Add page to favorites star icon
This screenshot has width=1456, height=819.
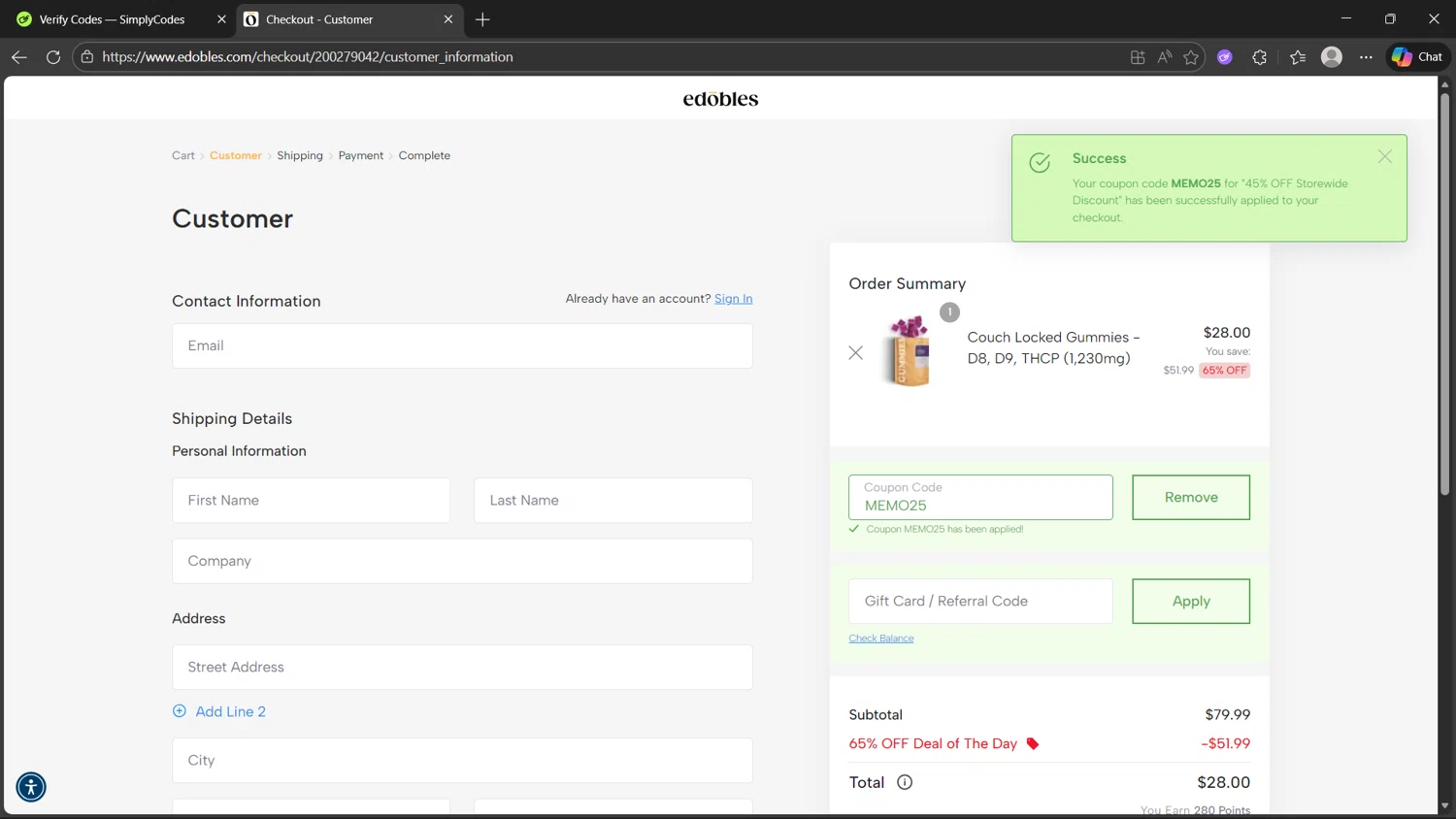pos(1191,57)
